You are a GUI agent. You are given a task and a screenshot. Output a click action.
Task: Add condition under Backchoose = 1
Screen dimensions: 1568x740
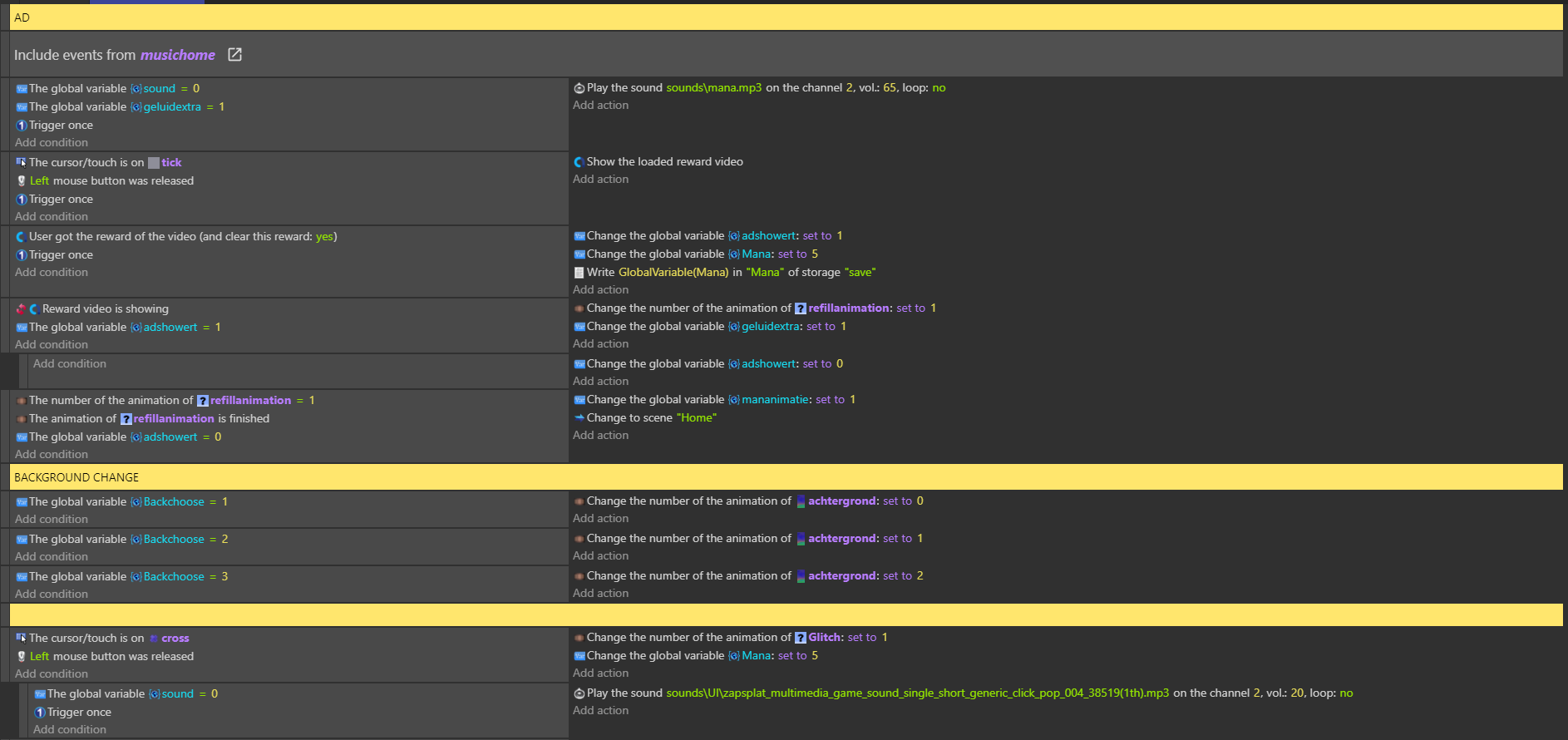(x=52, y=520)
